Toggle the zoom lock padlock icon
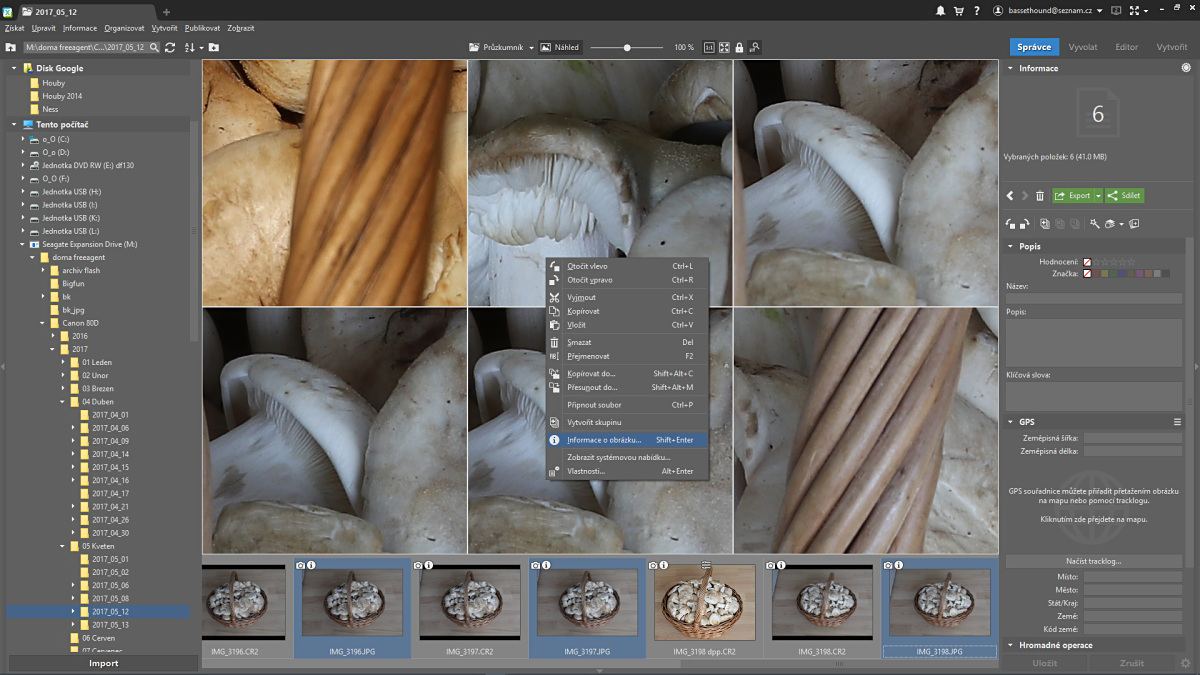The width and height of the screenshot is (1200, 675). [739, 47]
